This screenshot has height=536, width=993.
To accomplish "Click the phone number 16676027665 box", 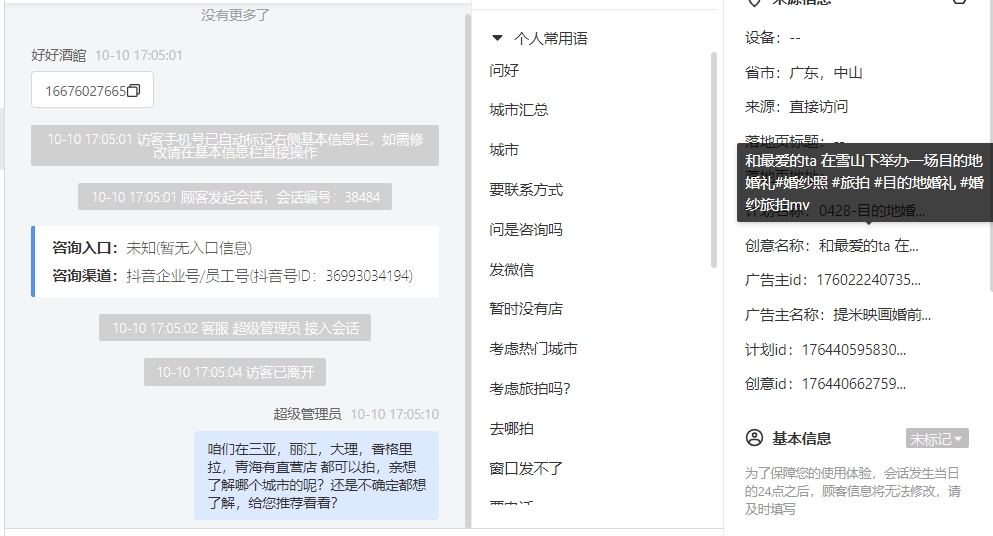I will tap(92, 90).
